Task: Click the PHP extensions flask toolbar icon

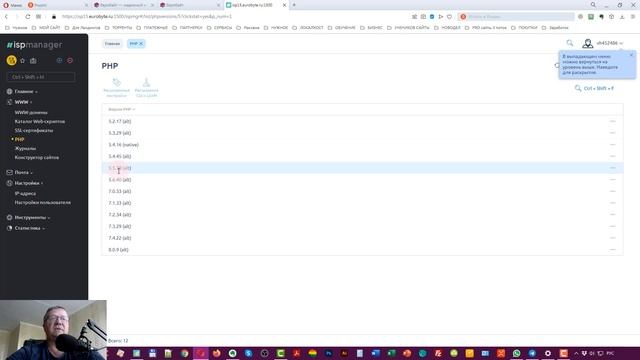Action: [x=147, y=88]
